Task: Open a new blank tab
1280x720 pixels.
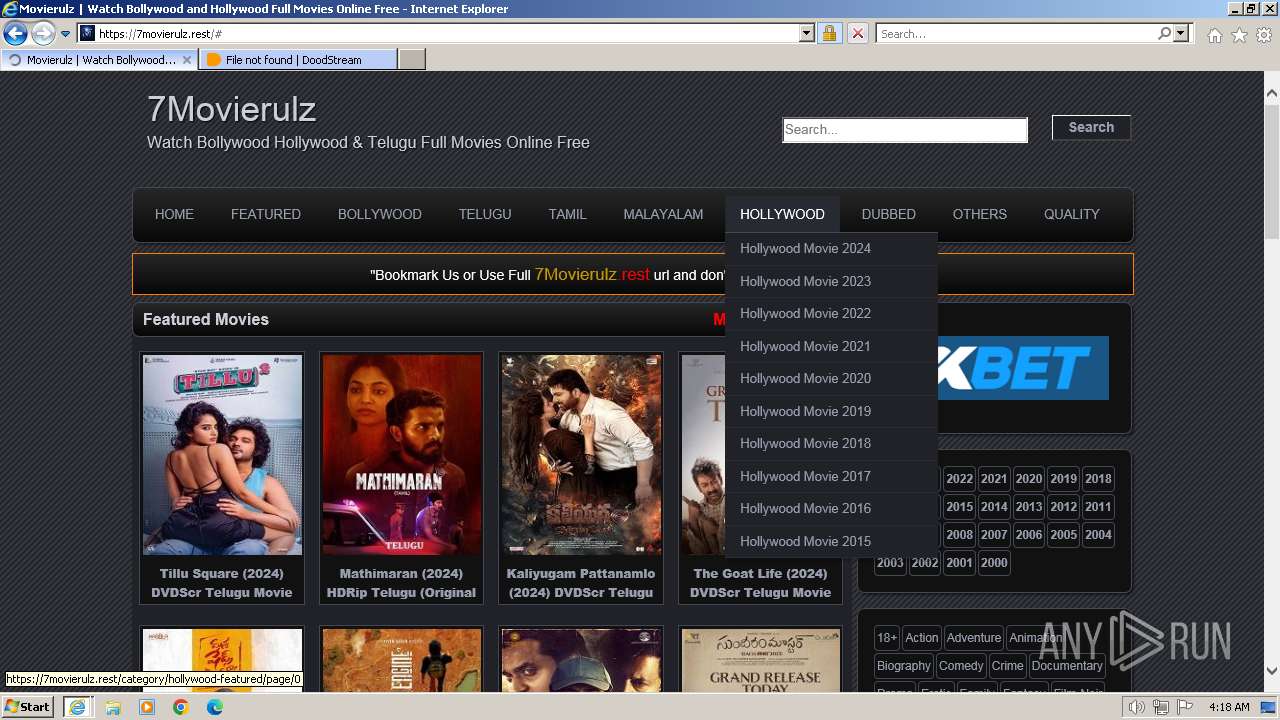Action: point(412,60)
